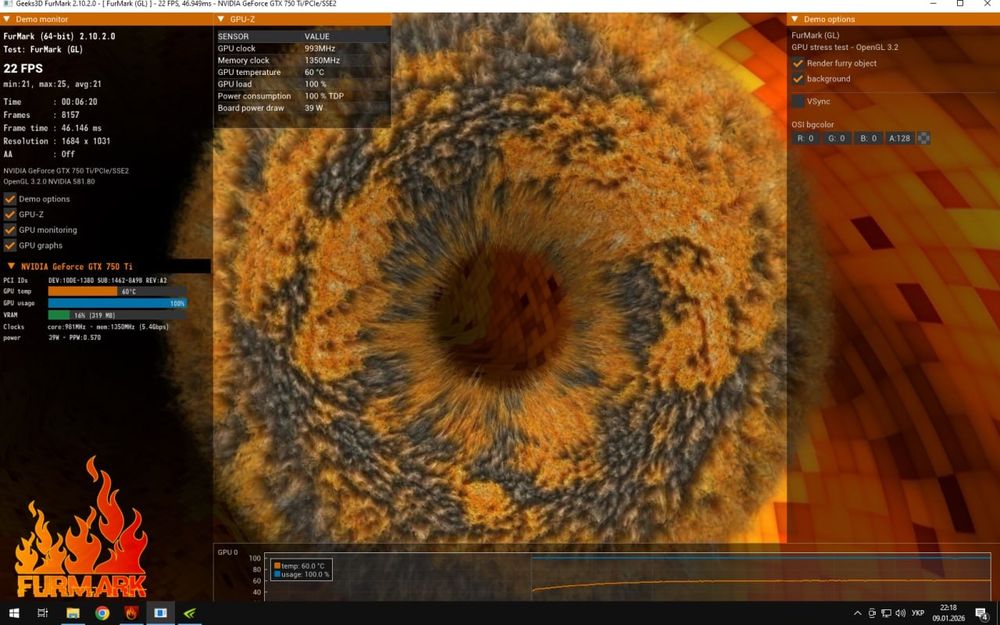Click the Resolution : 1684 x 1031 line

click(x=57, y=141)
